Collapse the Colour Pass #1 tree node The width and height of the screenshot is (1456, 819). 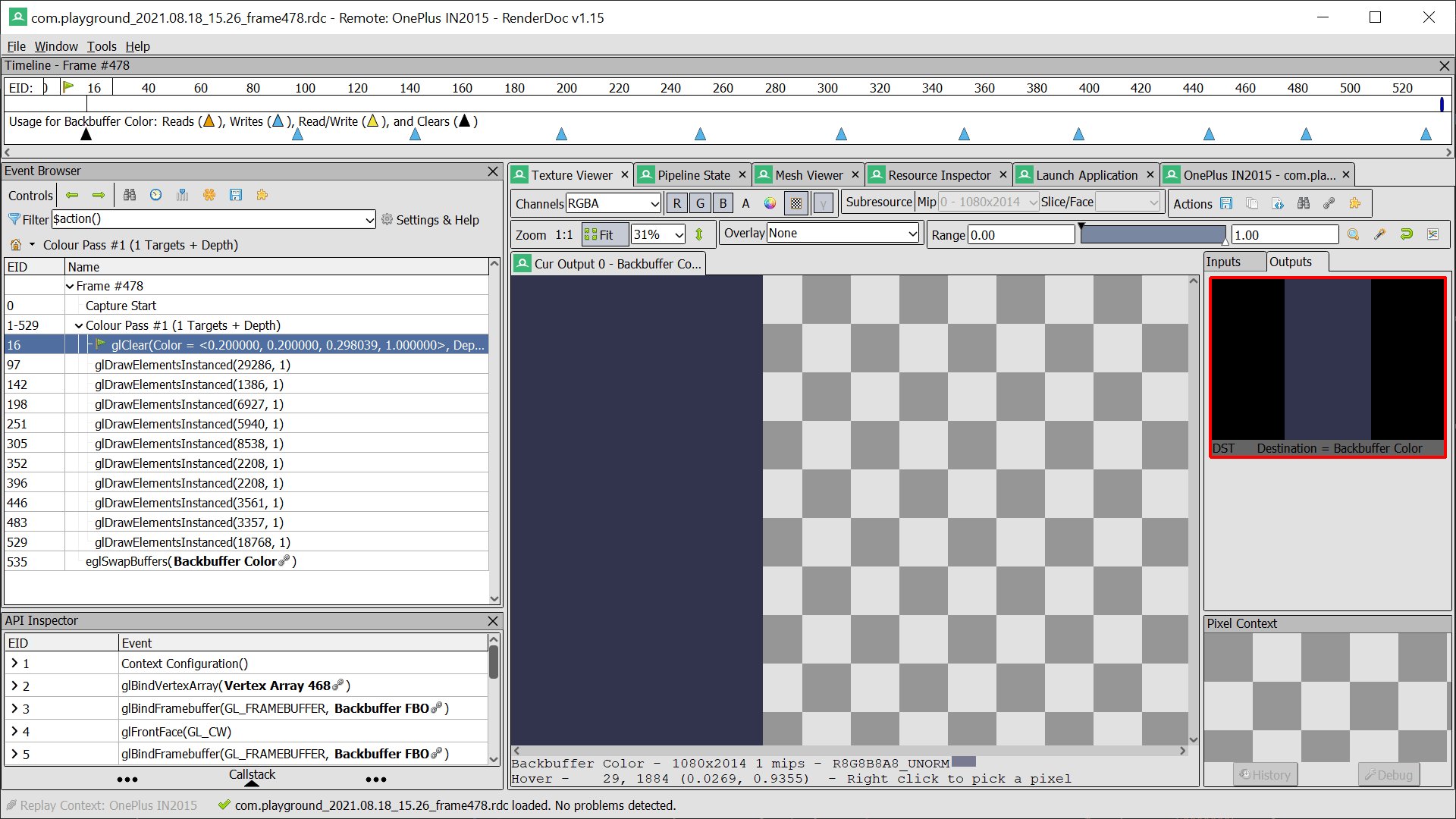tap(79, 325)
